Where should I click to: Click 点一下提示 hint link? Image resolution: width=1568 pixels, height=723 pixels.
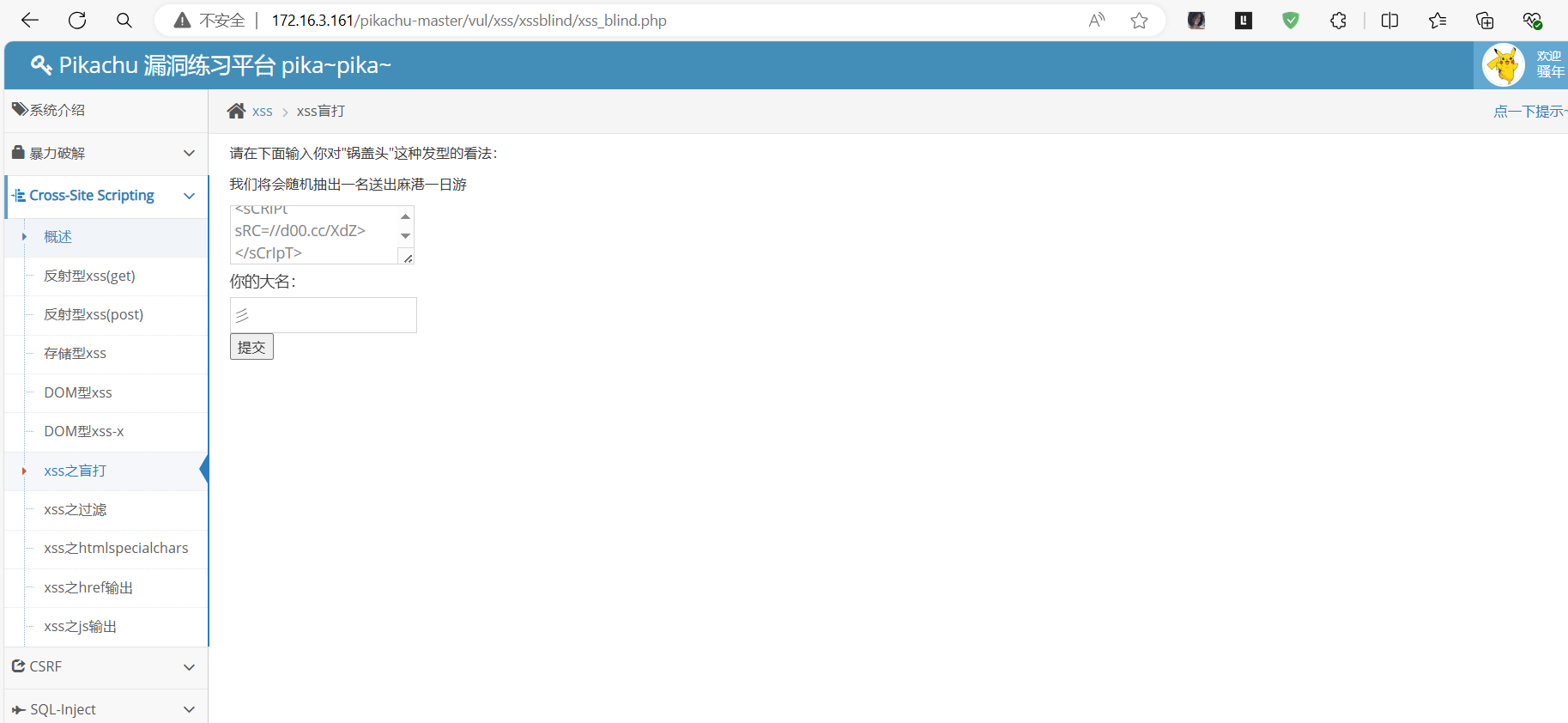(x=1530, y=112)
